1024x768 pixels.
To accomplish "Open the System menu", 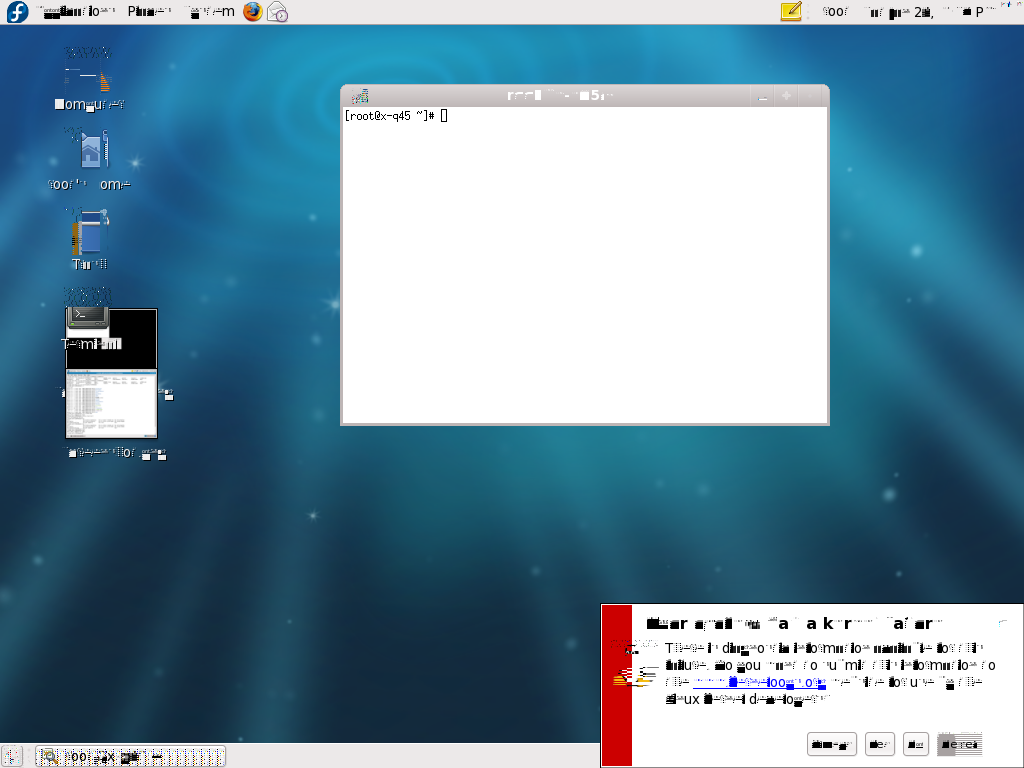I will pos(211,12).
